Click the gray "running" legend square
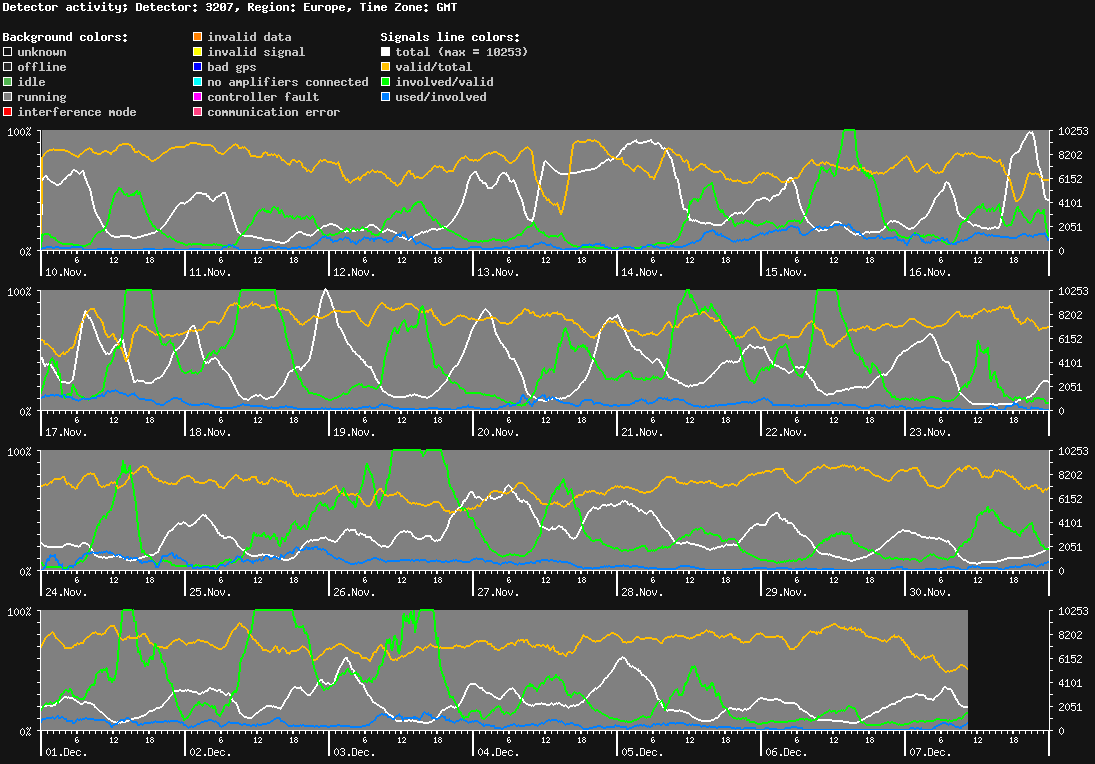 point(6,96)
